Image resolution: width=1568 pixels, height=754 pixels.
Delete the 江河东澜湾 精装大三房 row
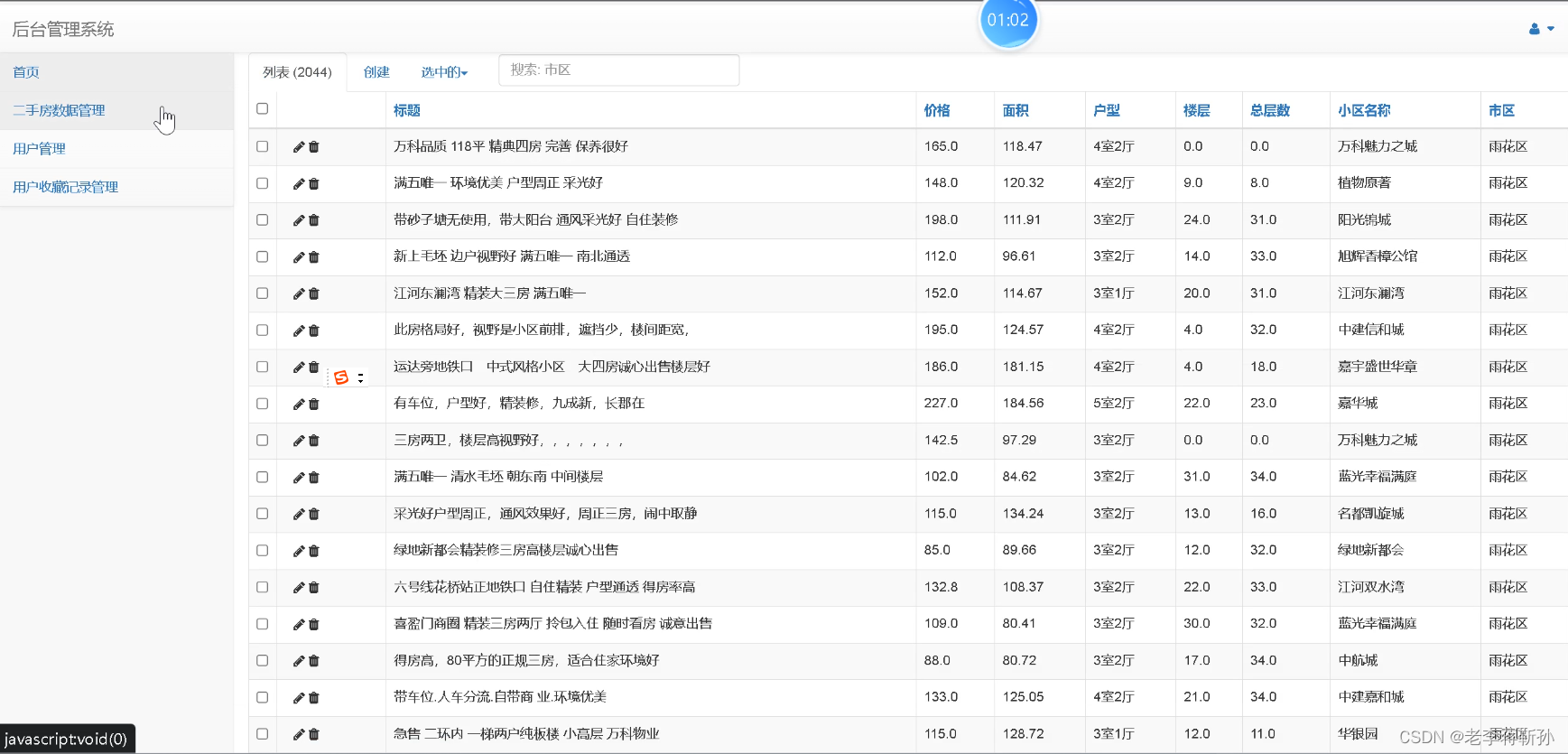[314, 293]
